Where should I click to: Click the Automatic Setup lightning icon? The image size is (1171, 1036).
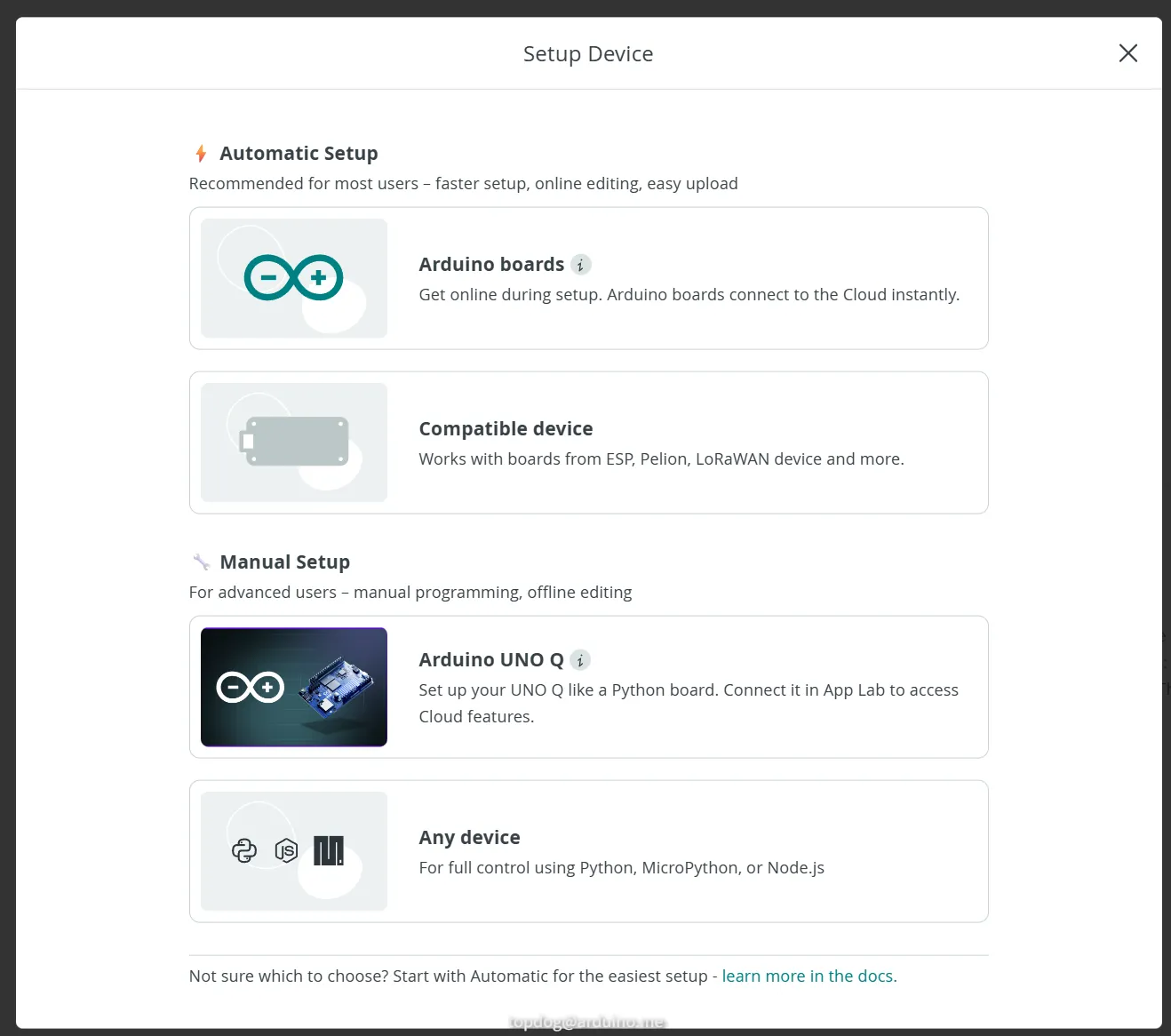(201, 154)
